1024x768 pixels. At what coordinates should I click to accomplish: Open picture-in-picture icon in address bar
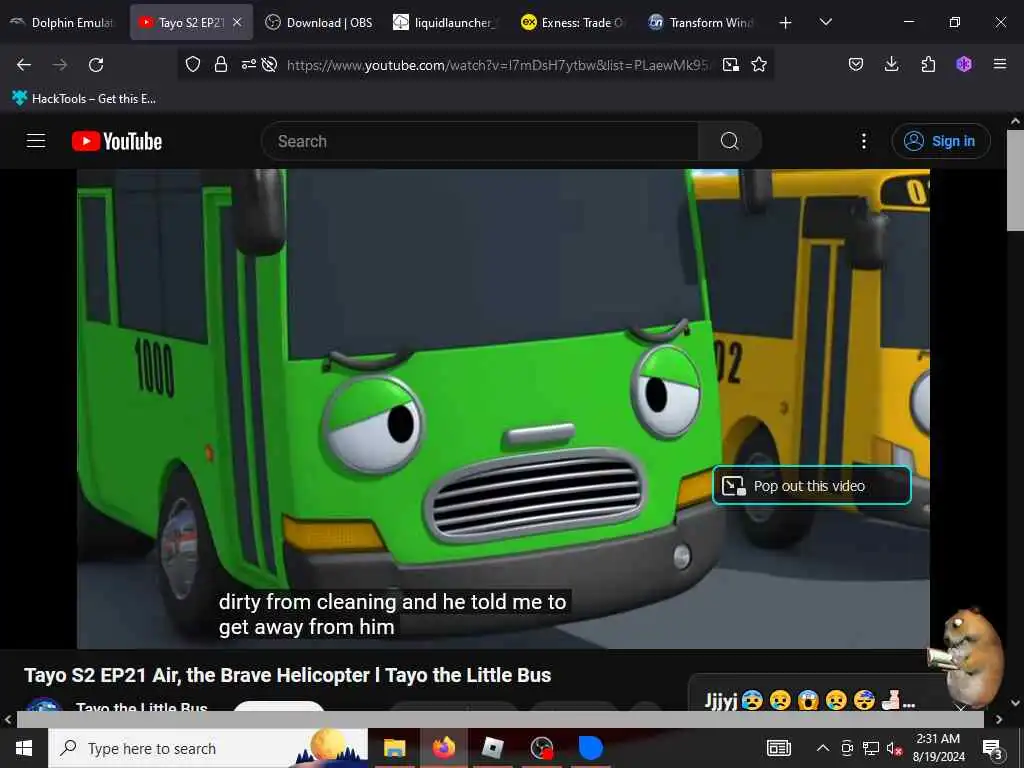[x=731, y=64]
